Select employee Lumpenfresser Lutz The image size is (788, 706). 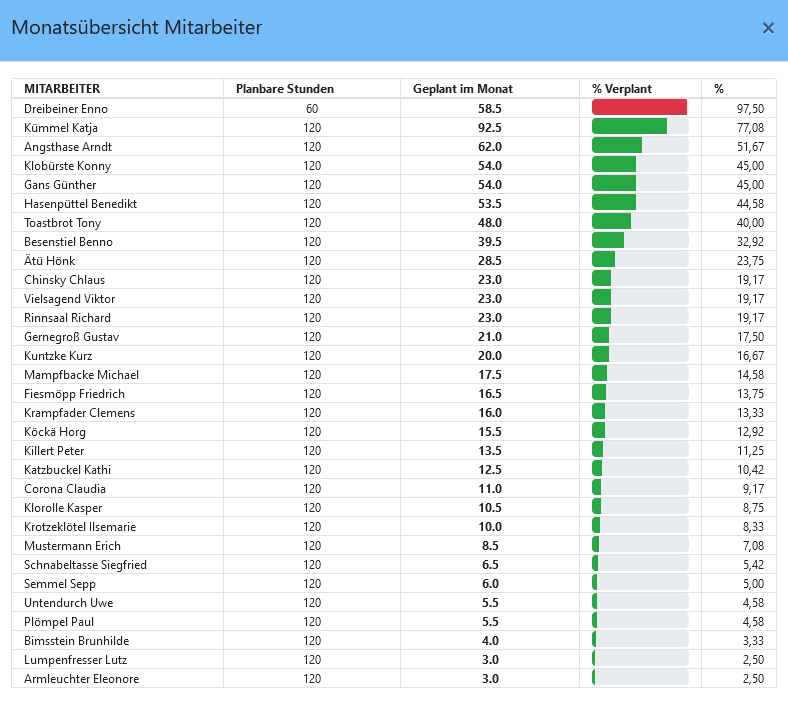(x=75, y=660)
